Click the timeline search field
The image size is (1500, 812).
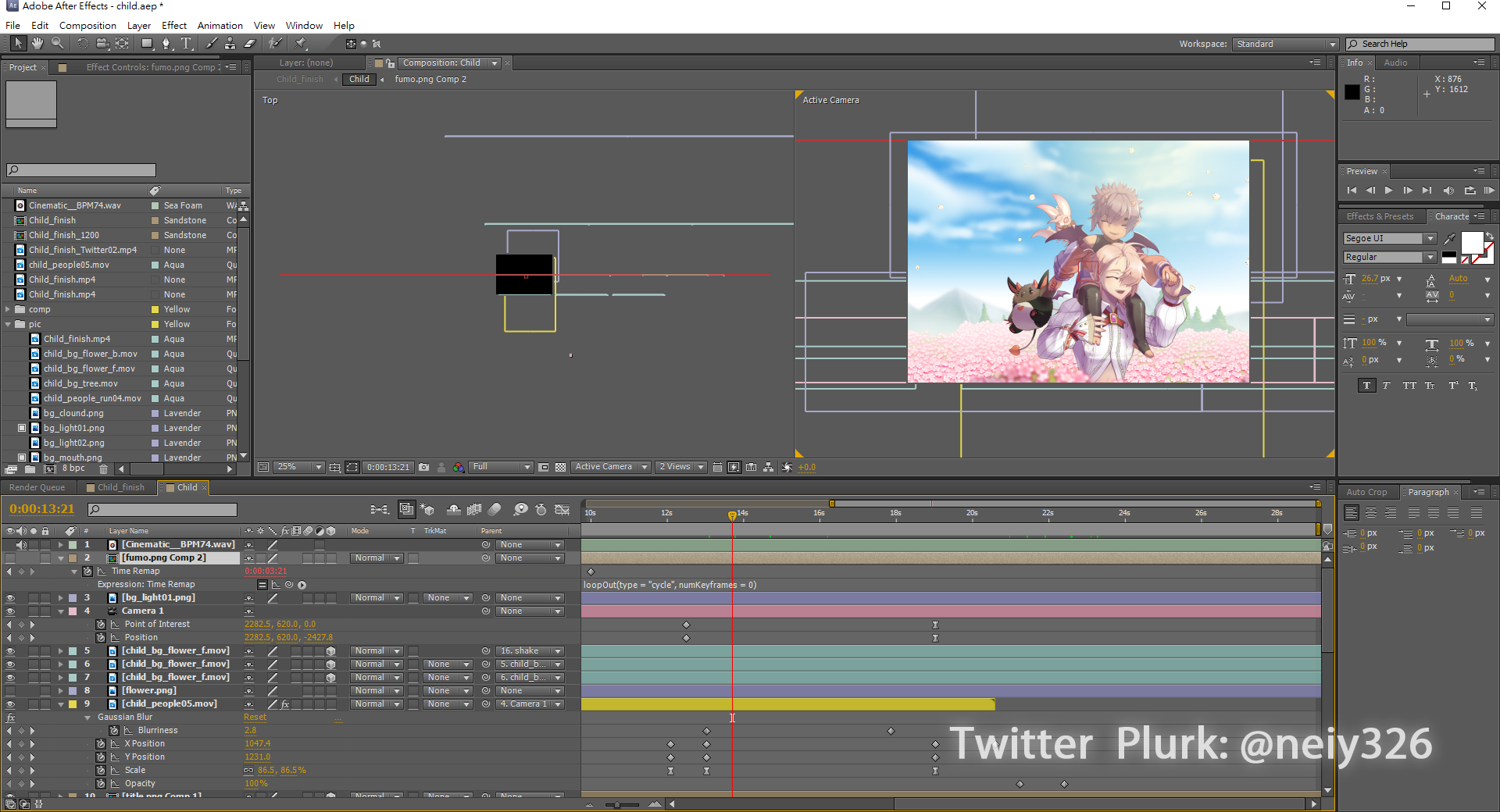[x=162, y=509]
